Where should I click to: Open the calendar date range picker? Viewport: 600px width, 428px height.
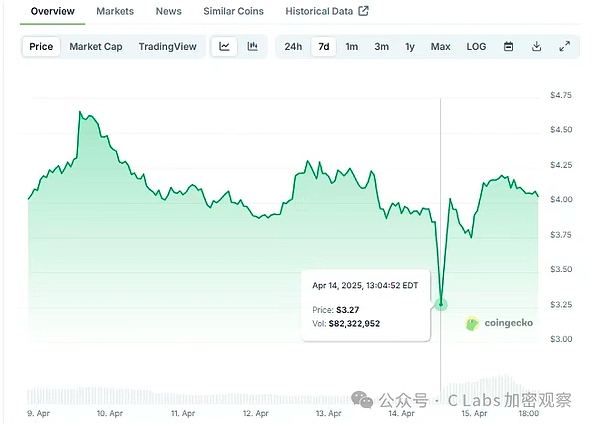(x=508, y=46)
